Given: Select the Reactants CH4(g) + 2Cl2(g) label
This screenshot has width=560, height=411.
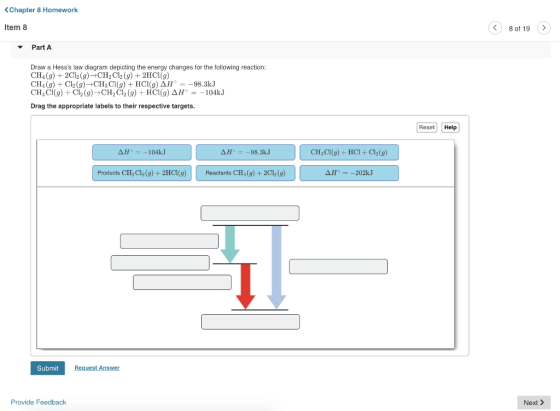Looking at the screenshot, I should [245, 173].
